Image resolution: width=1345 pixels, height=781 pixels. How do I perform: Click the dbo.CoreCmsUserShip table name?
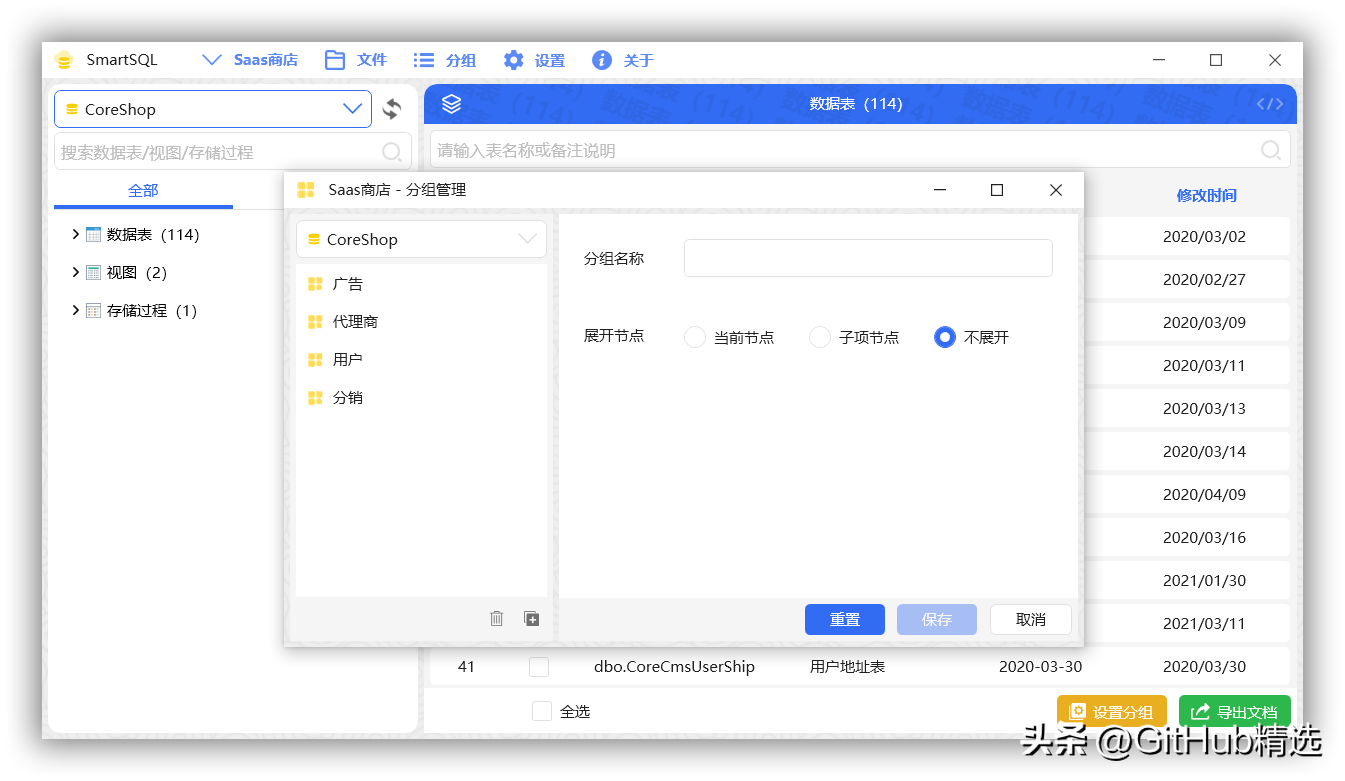pyautogui.click(x=674, y=667)
